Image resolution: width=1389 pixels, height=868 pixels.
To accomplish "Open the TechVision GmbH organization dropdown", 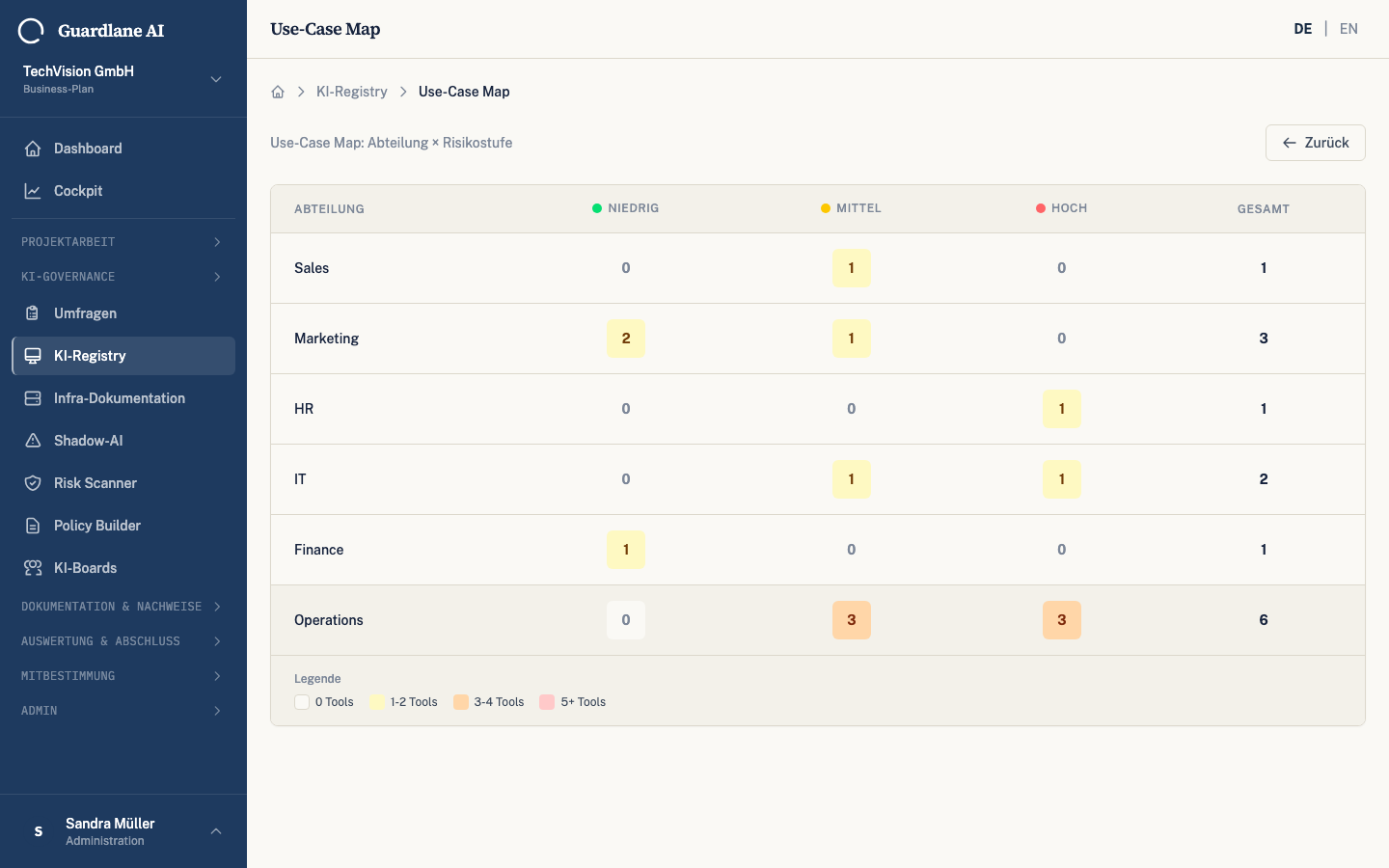I will click(x=123, y=79).
